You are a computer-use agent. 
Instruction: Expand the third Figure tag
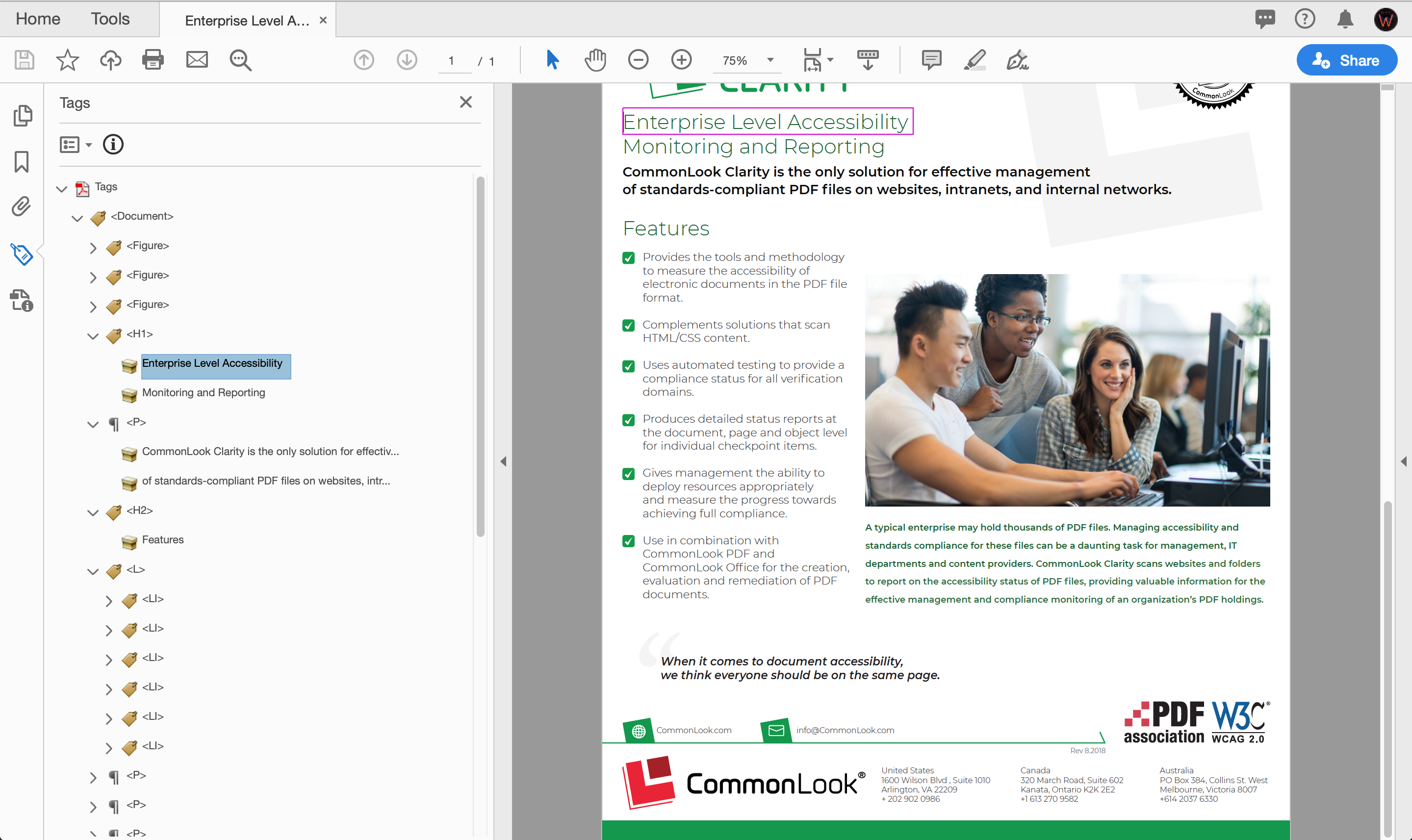(x=93, y=306)
